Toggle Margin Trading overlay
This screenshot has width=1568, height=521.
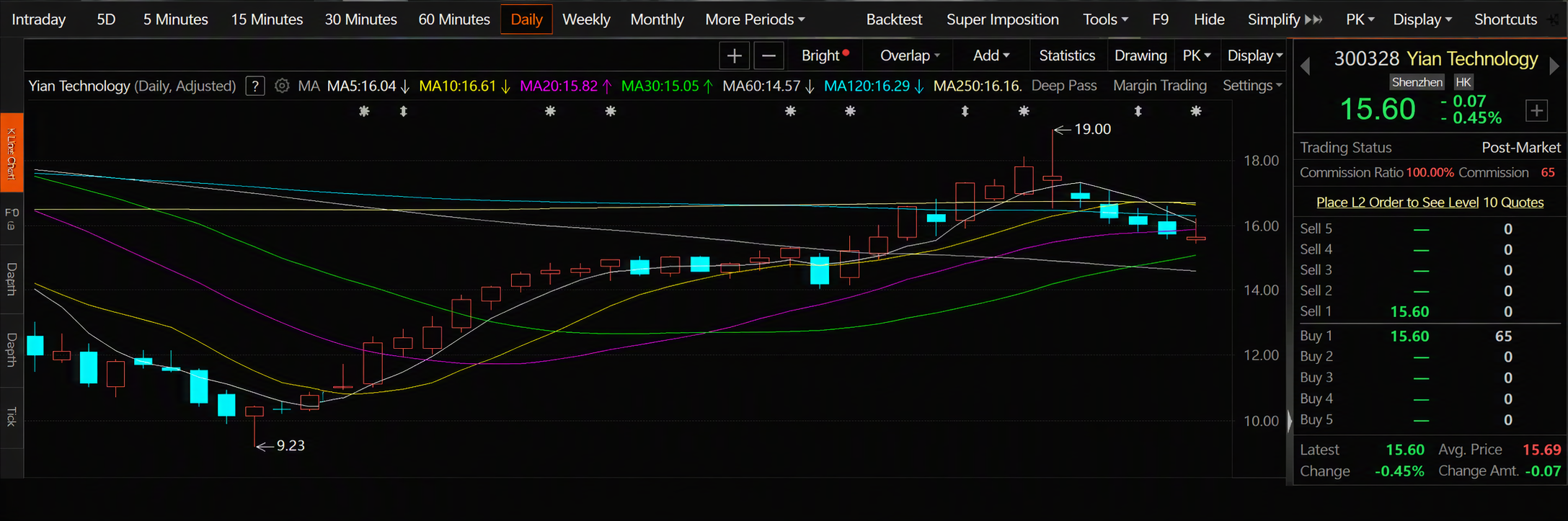(x=1160, y=86)
